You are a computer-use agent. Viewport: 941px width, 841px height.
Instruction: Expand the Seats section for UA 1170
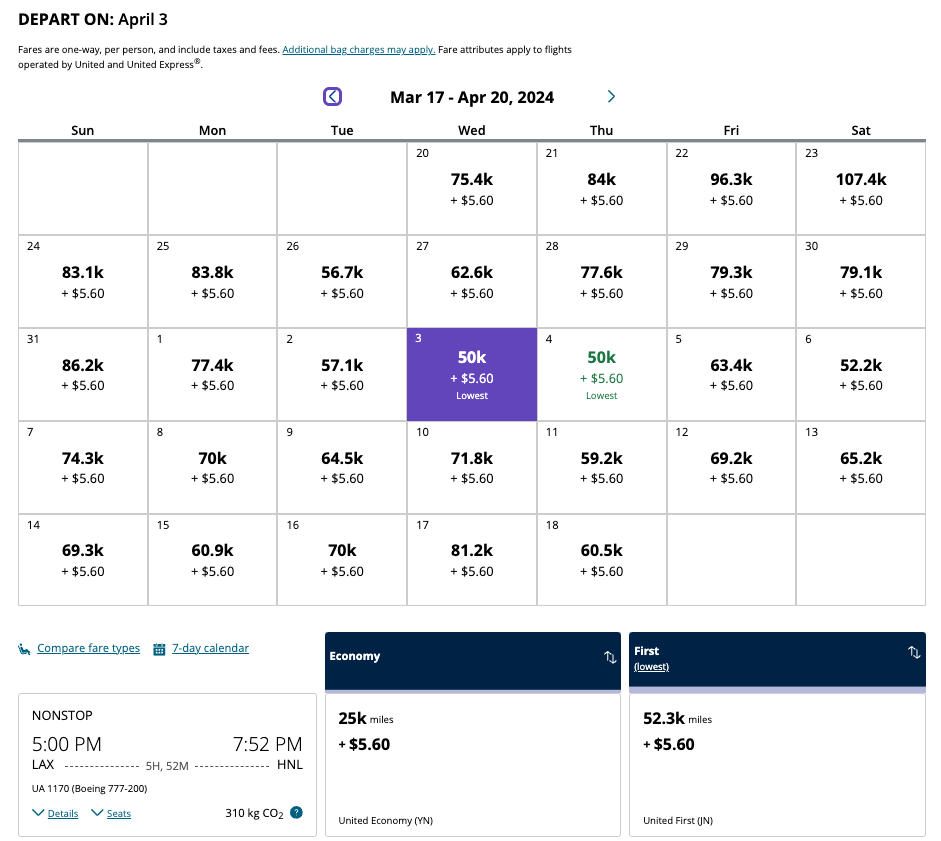110,813
